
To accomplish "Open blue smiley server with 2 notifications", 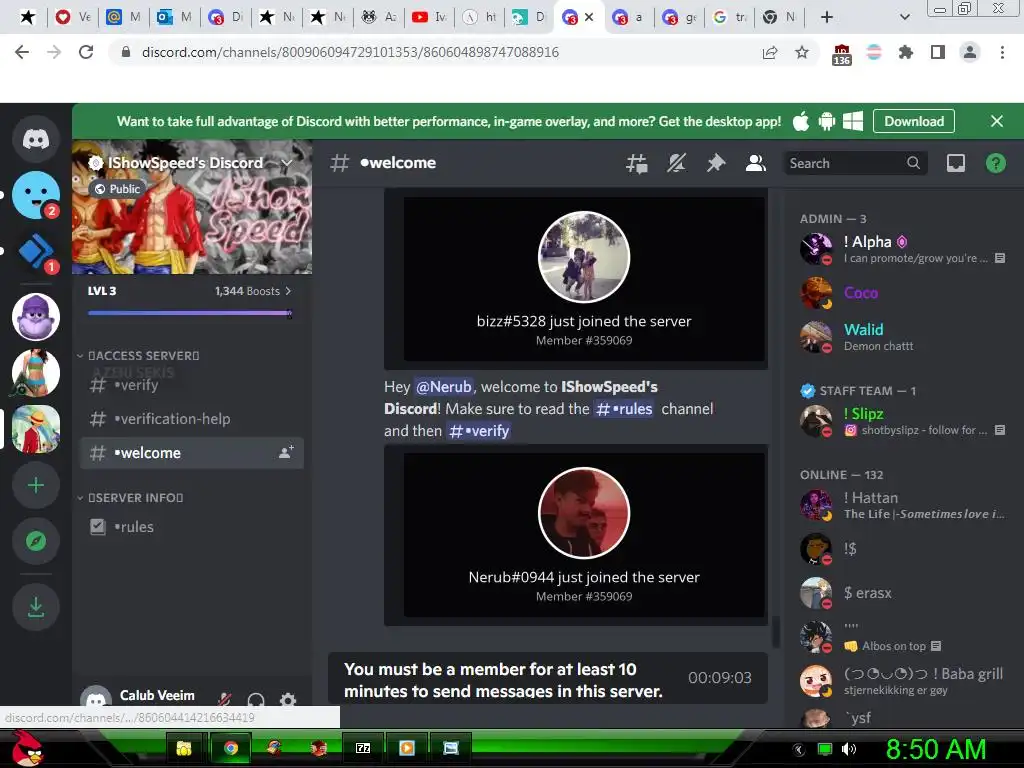I will [x=36, y=195].
